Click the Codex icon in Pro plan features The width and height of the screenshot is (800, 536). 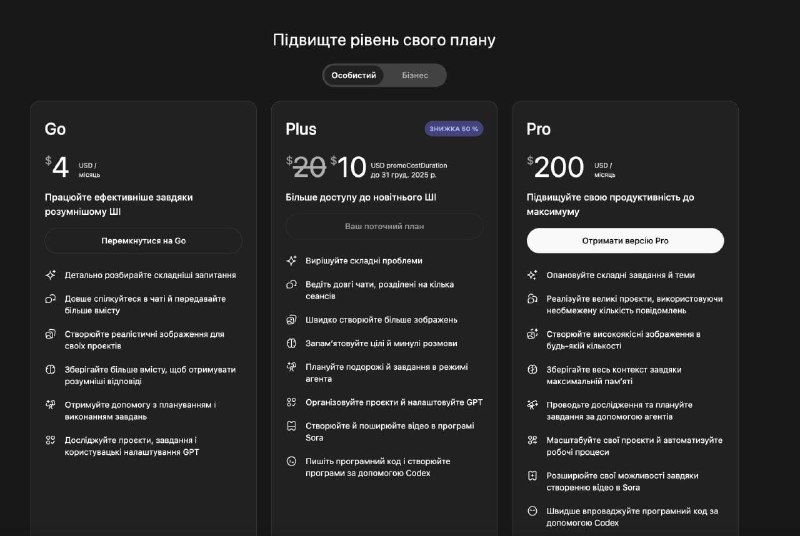pyautogui.click(x=532, y=511)
